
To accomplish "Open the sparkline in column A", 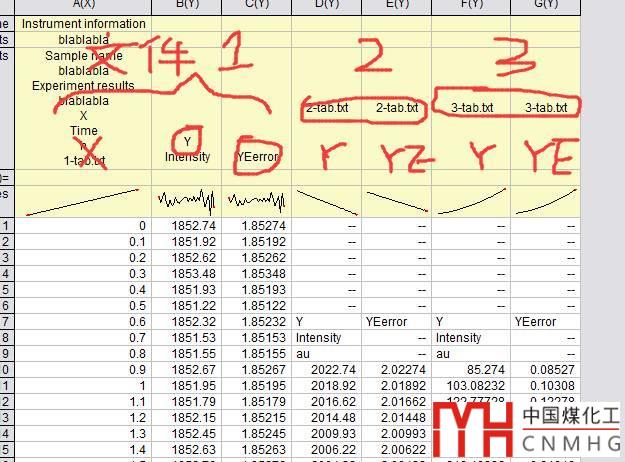I will pyautogui.click(x=83, y=200).
